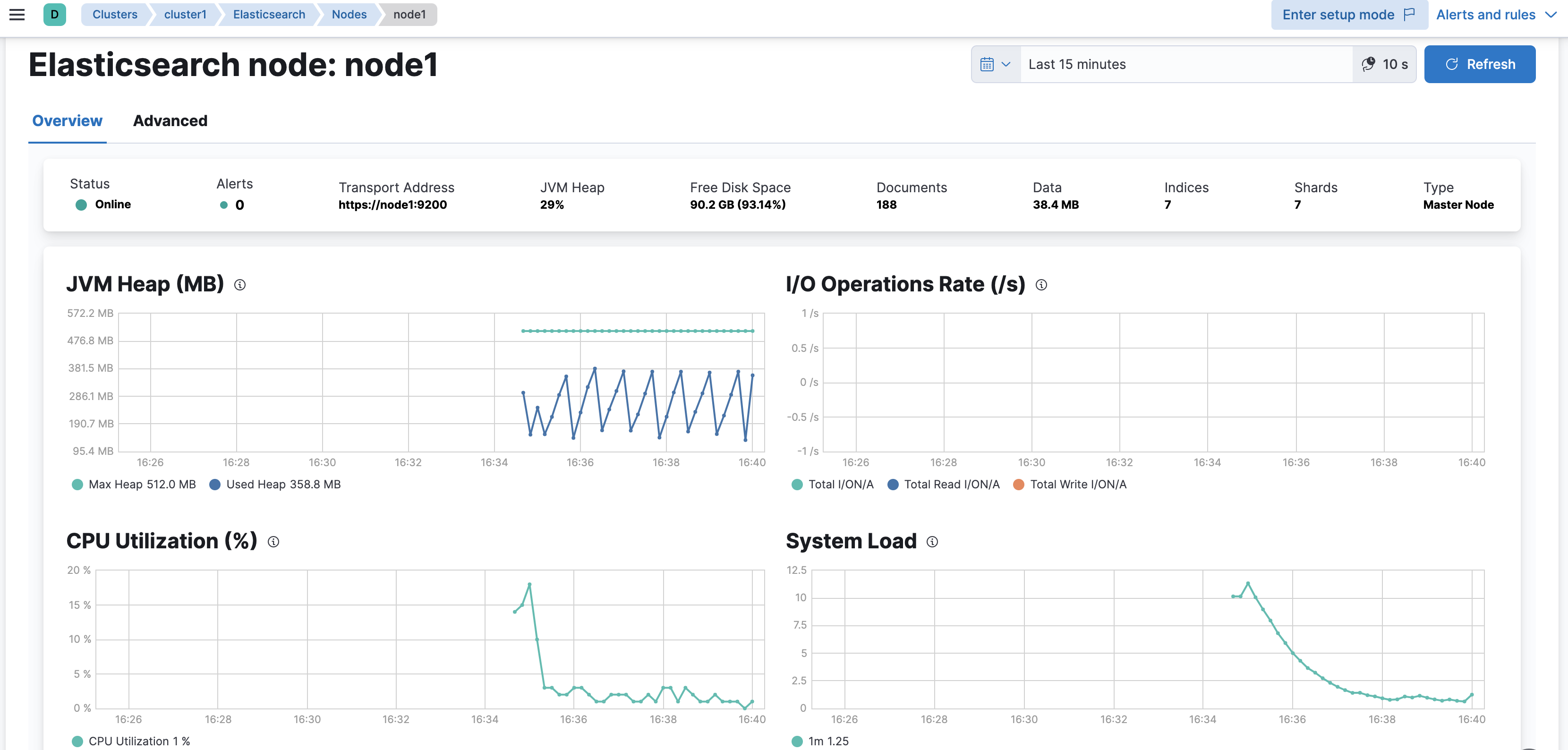Image resolution: width=1568 pixels, height=750 pixels.
Task: Open the calendar quick date menu
Action: tap(996, 64)
